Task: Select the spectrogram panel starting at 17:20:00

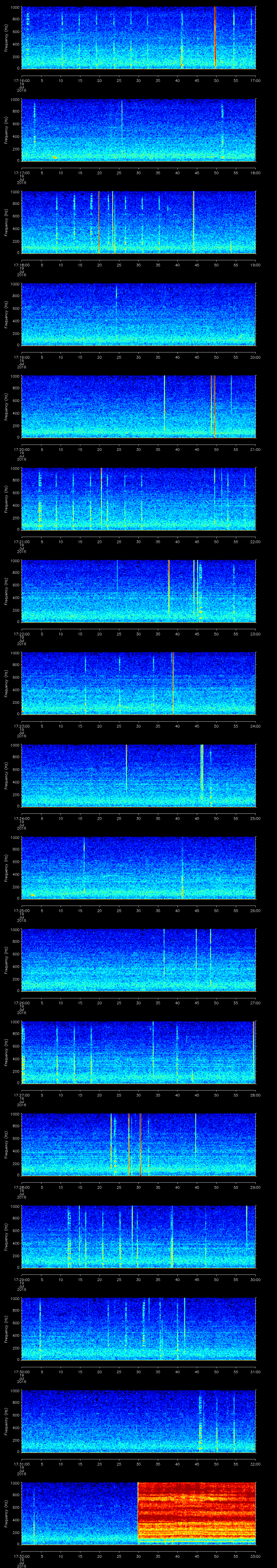Action: pos(138,407)
